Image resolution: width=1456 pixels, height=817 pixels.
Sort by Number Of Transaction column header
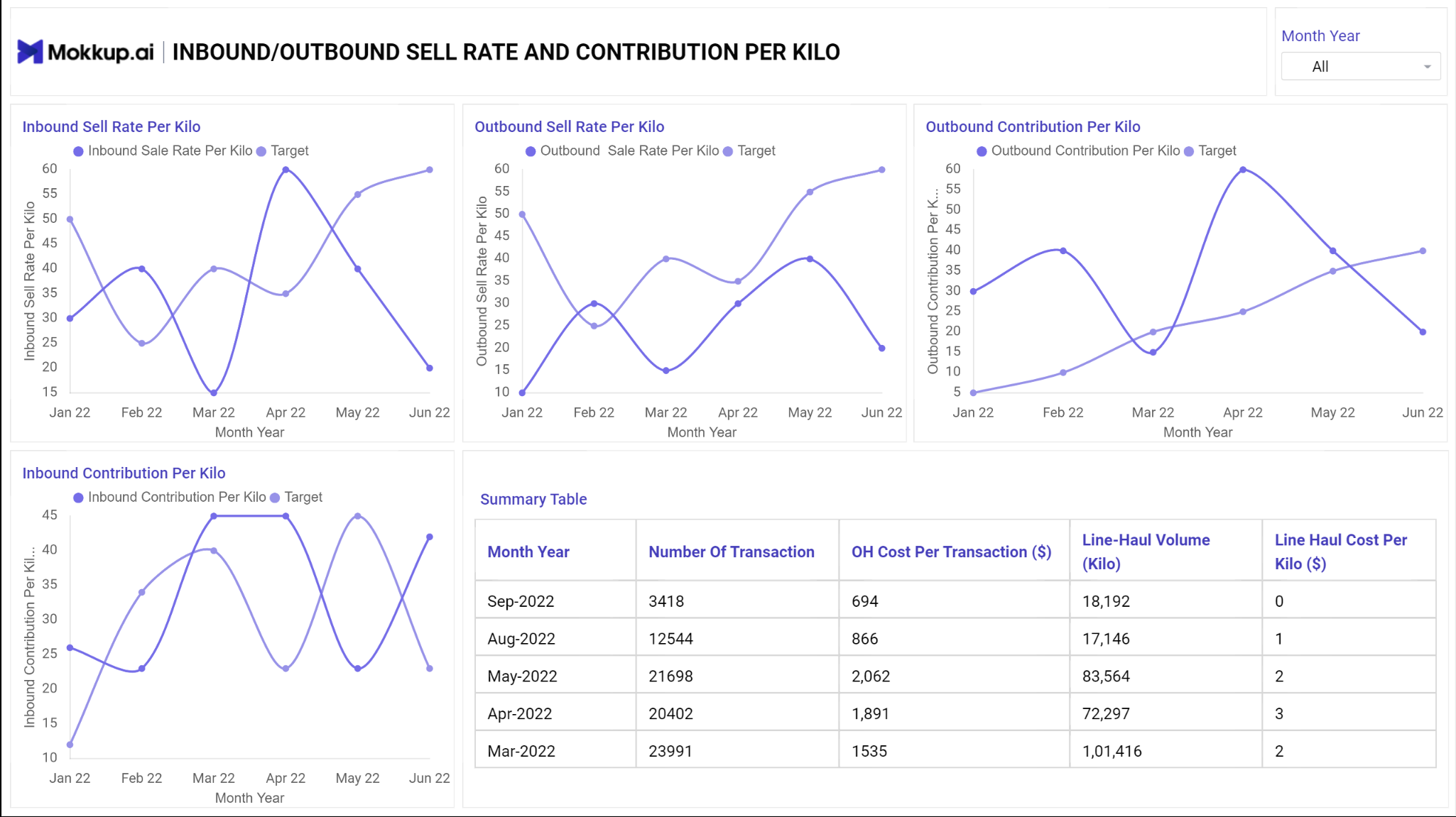(732, 552)
